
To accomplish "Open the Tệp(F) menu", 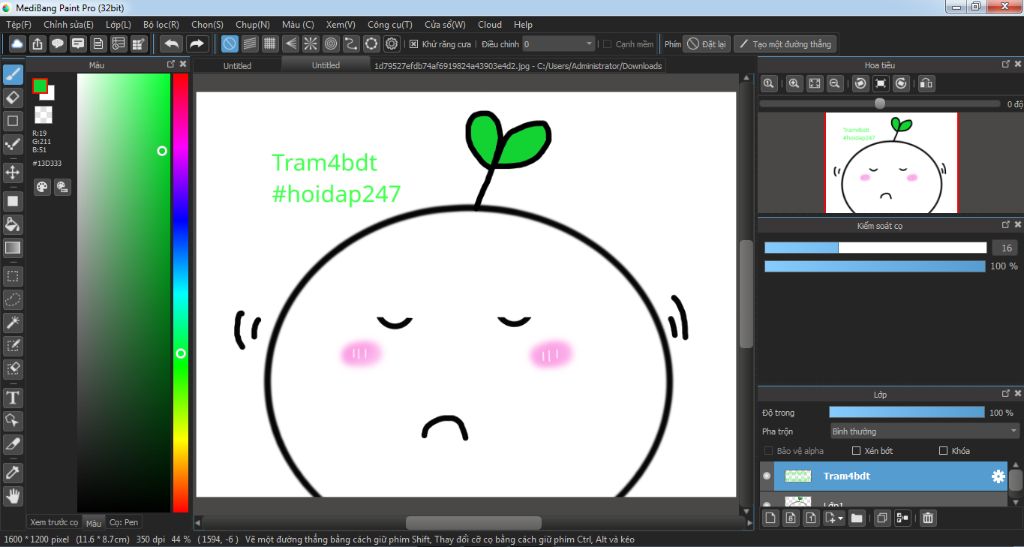I will 18,25.
